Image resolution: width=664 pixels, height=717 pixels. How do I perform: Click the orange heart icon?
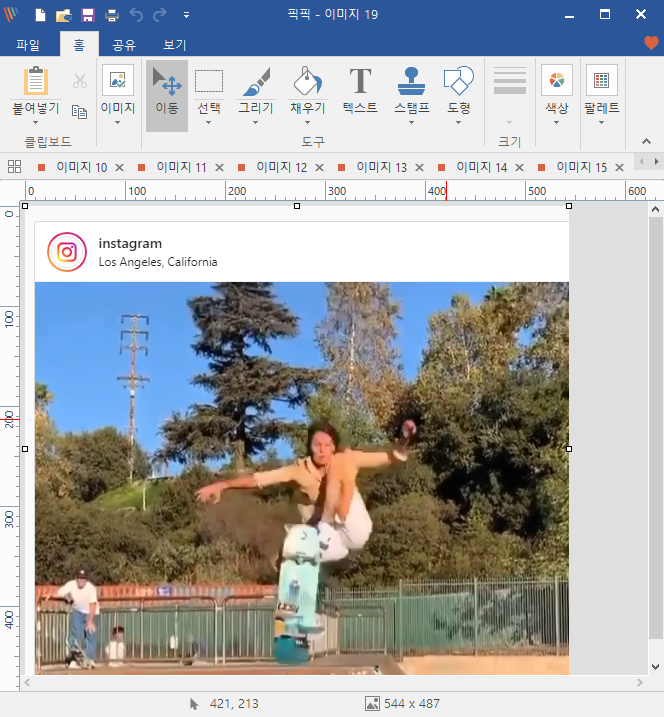[651, 43]
